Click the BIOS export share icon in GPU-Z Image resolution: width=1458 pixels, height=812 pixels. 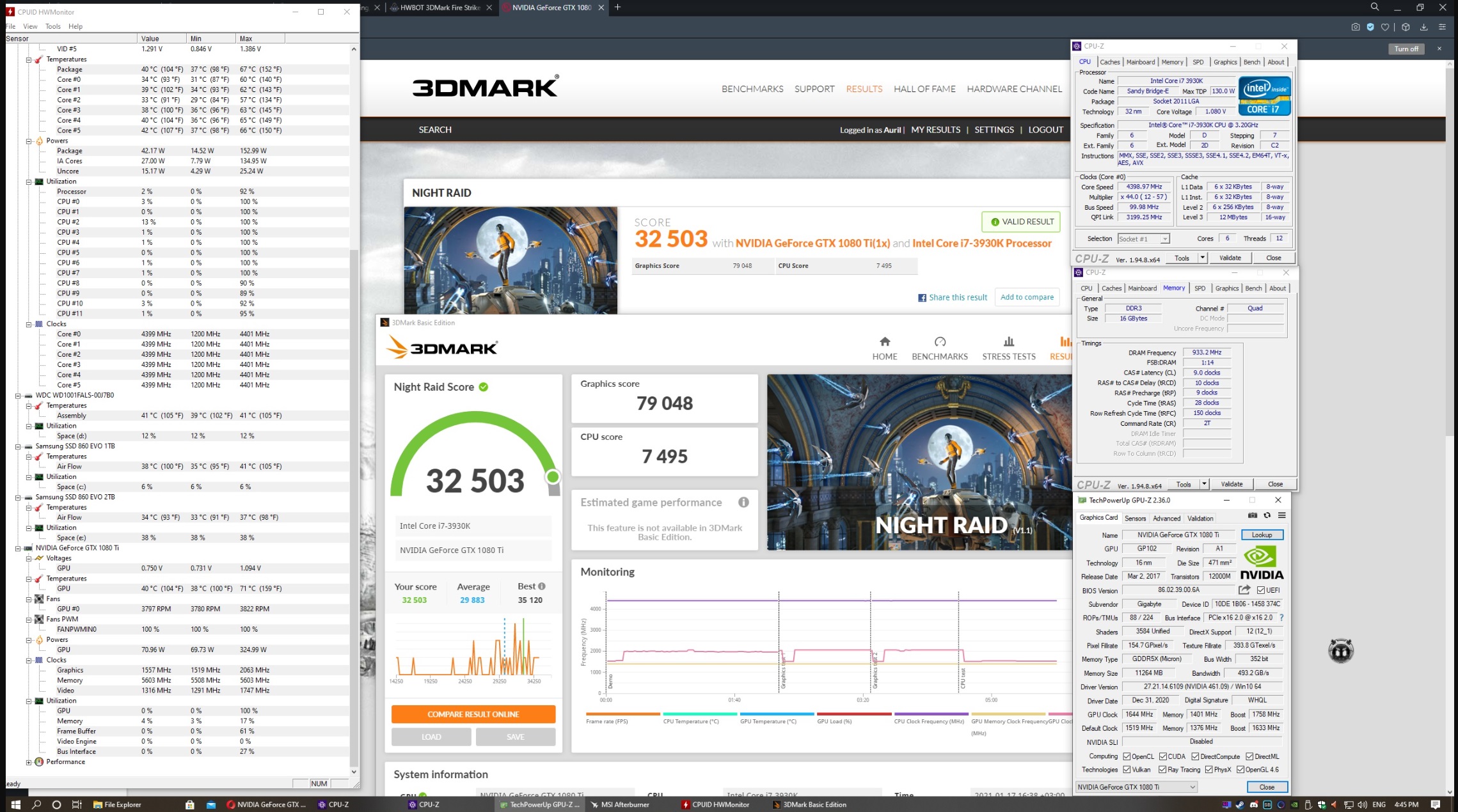click(1244, 590)
